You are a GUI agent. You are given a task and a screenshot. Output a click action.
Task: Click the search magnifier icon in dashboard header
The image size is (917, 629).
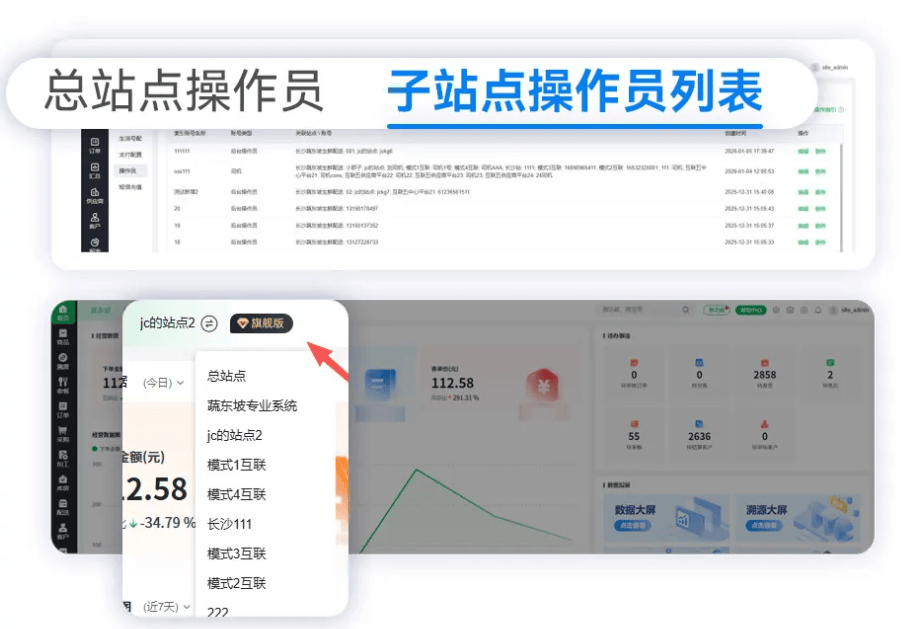[x=685, y=310]
